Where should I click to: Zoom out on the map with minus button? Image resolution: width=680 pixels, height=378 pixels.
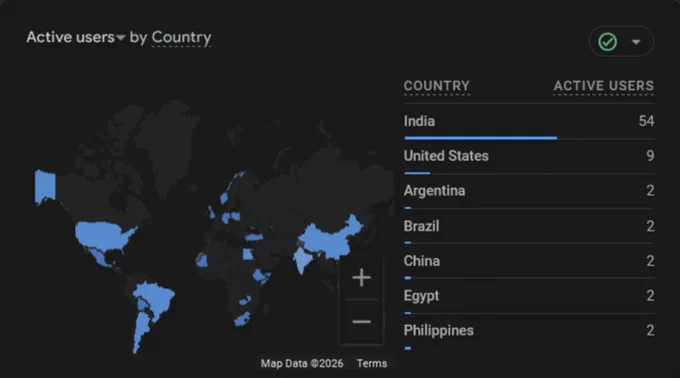click(361, 322)
